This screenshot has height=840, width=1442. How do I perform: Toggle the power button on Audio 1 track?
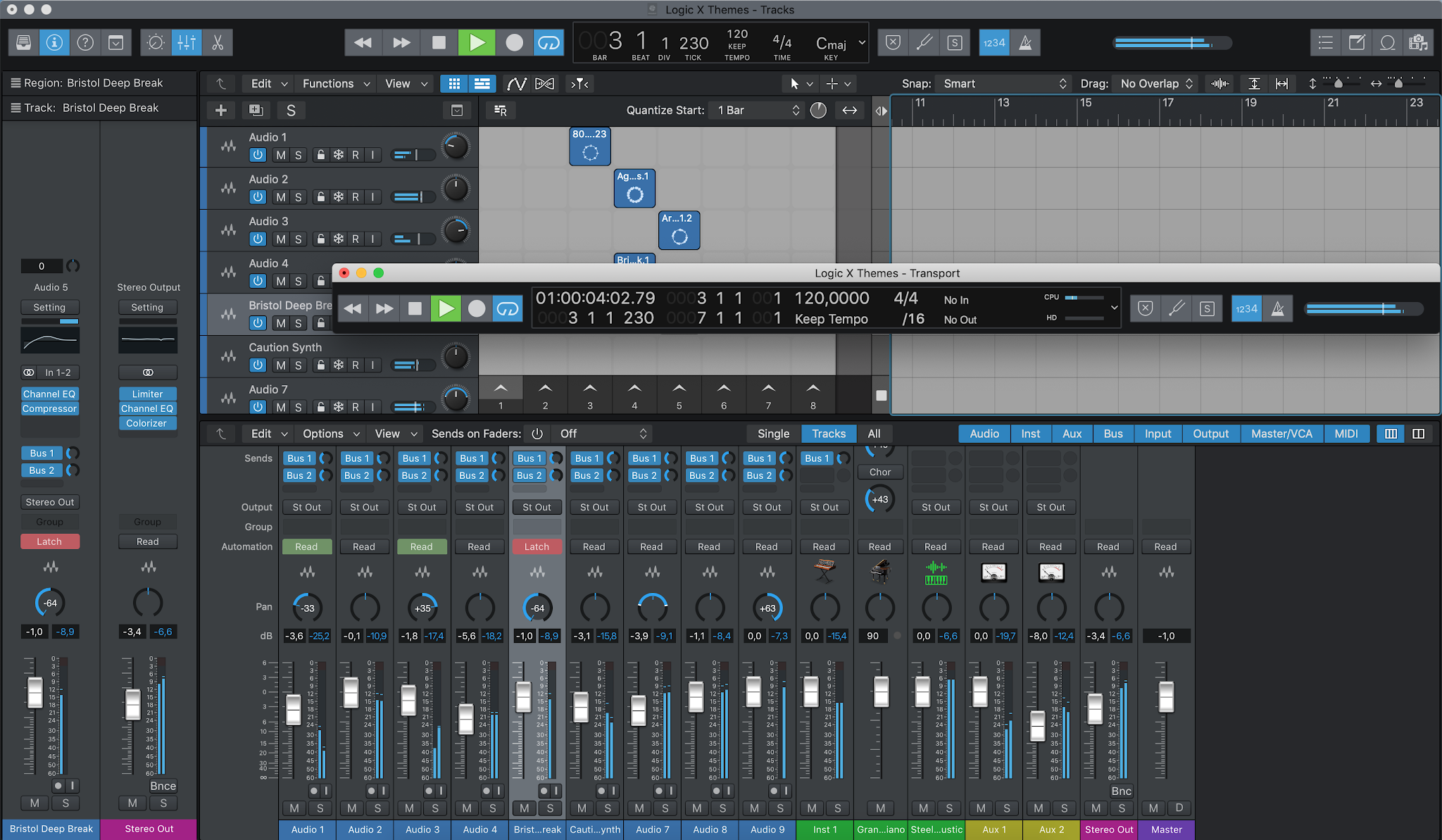pyautogui.click(x=258, y=155)
